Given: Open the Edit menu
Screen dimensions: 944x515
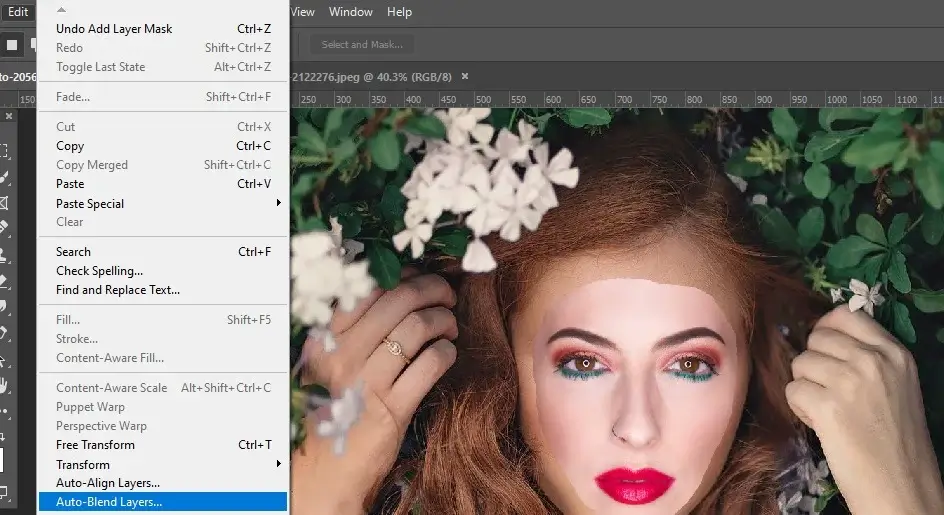Looking at the screenshot, I should [18, 12].
